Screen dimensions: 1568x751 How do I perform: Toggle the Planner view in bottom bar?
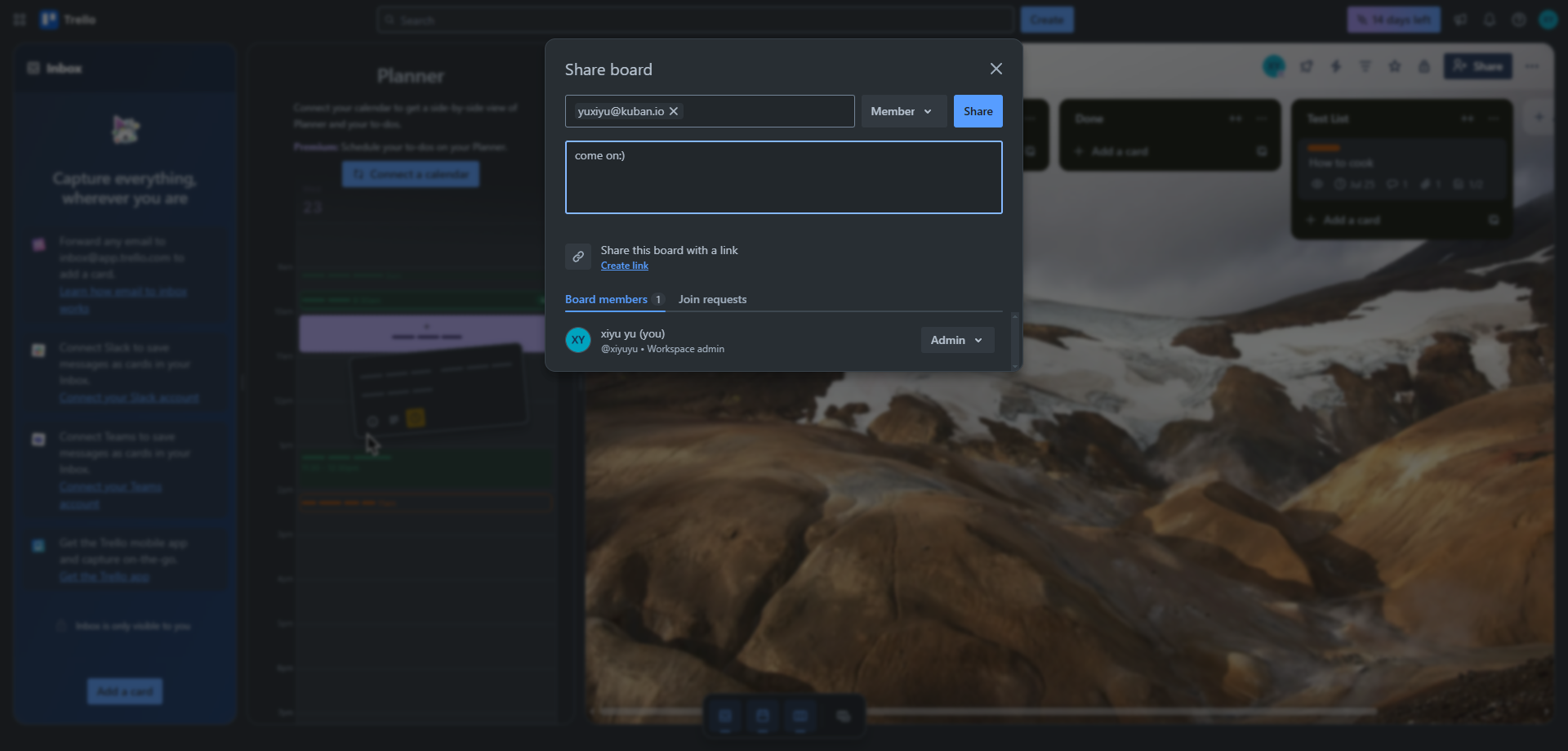click(x=763, y=717)
